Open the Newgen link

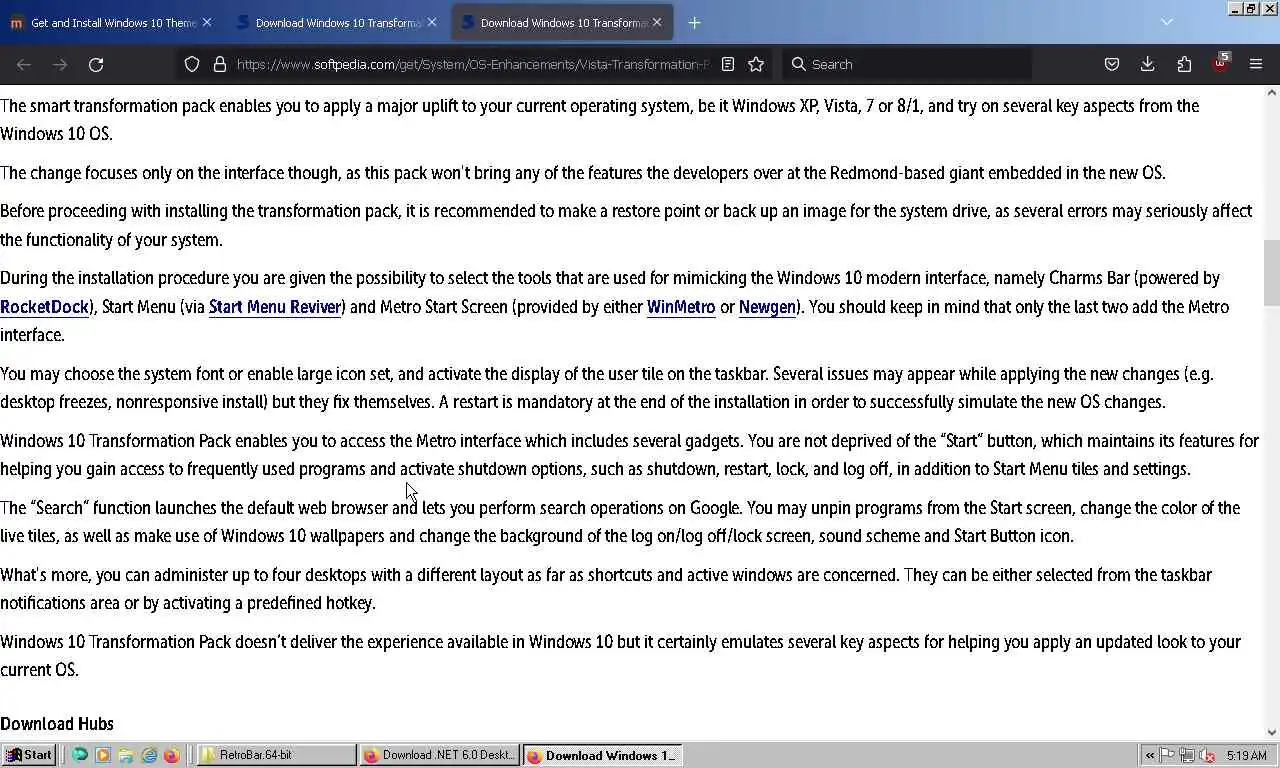(x=767, y=307)
